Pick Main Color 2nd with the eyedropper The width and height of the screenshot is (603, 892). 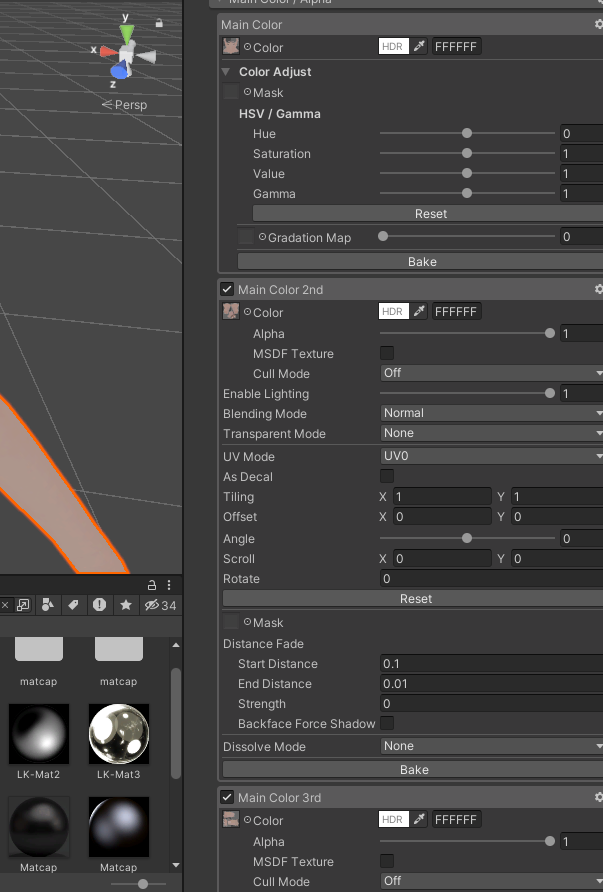click(x=419, y=312)
